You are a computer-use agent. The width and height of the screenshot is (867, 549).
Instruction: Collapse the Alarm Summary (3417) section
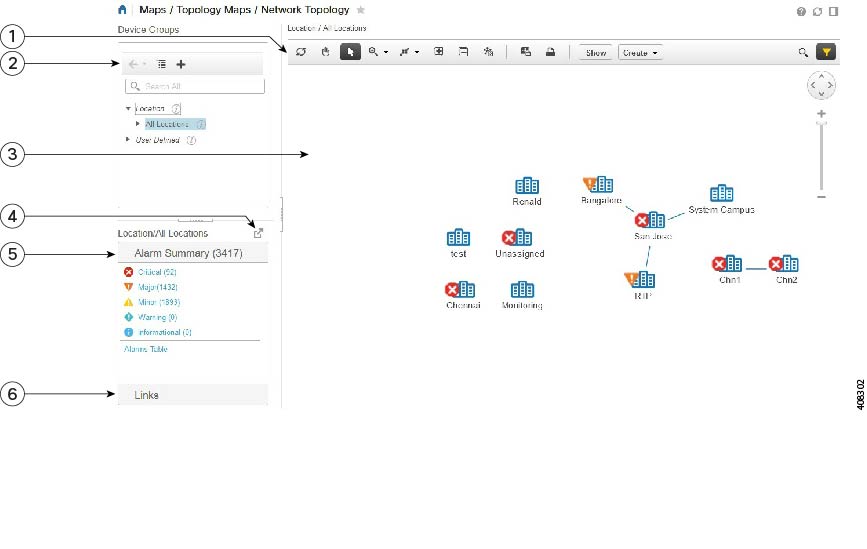pyautogui.click(x=193, y=253)
